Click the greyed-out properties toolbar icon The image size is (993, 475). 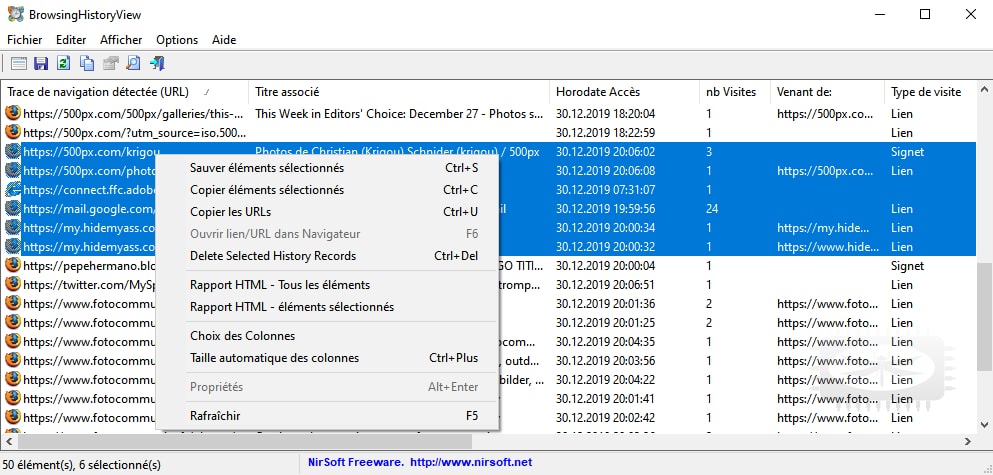point(110,63)
